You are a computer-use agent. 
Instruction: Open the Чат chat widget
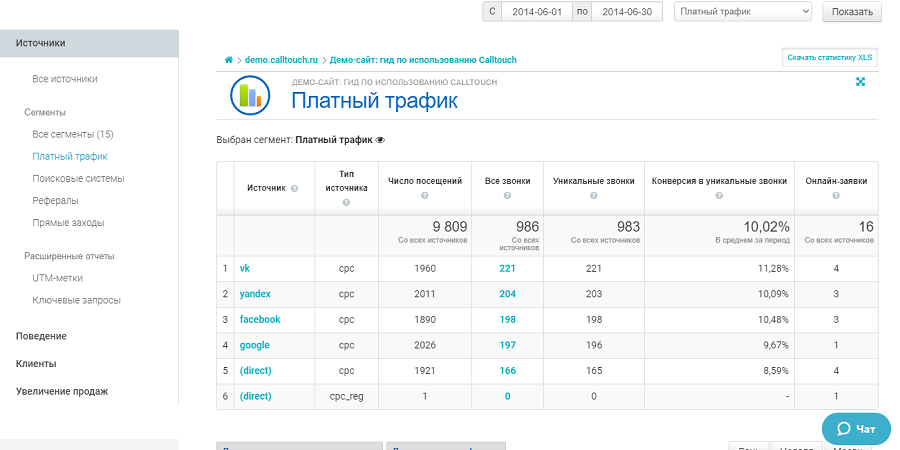tap(856, 429)
